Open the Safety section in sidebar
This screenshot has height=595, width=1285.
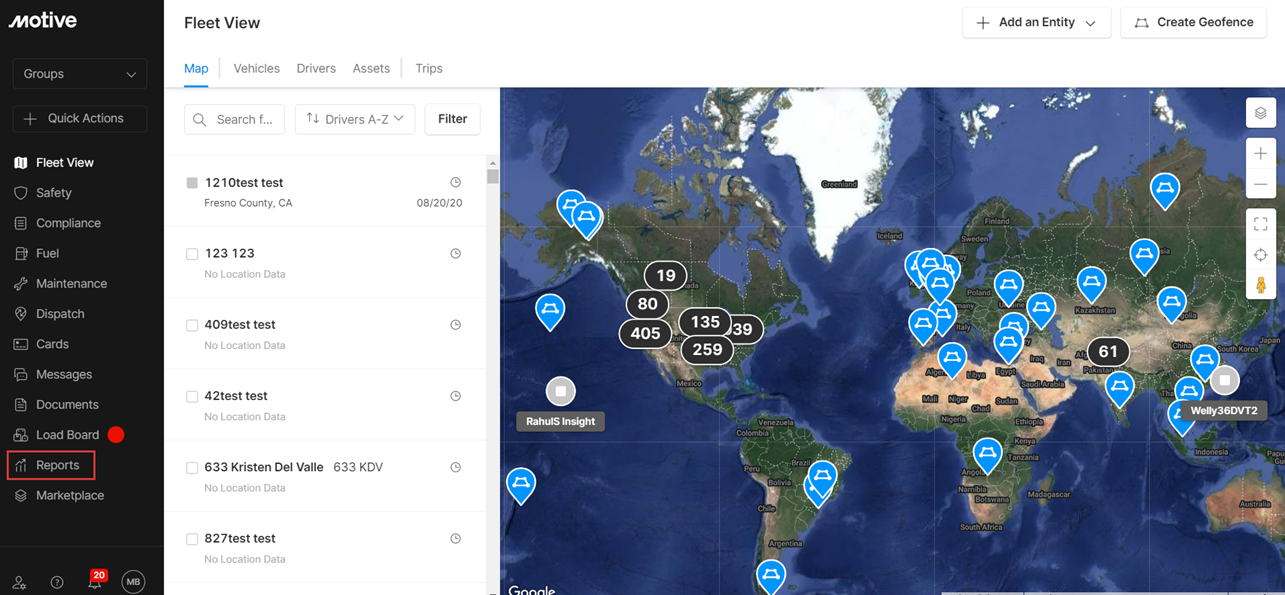(59, 192)
